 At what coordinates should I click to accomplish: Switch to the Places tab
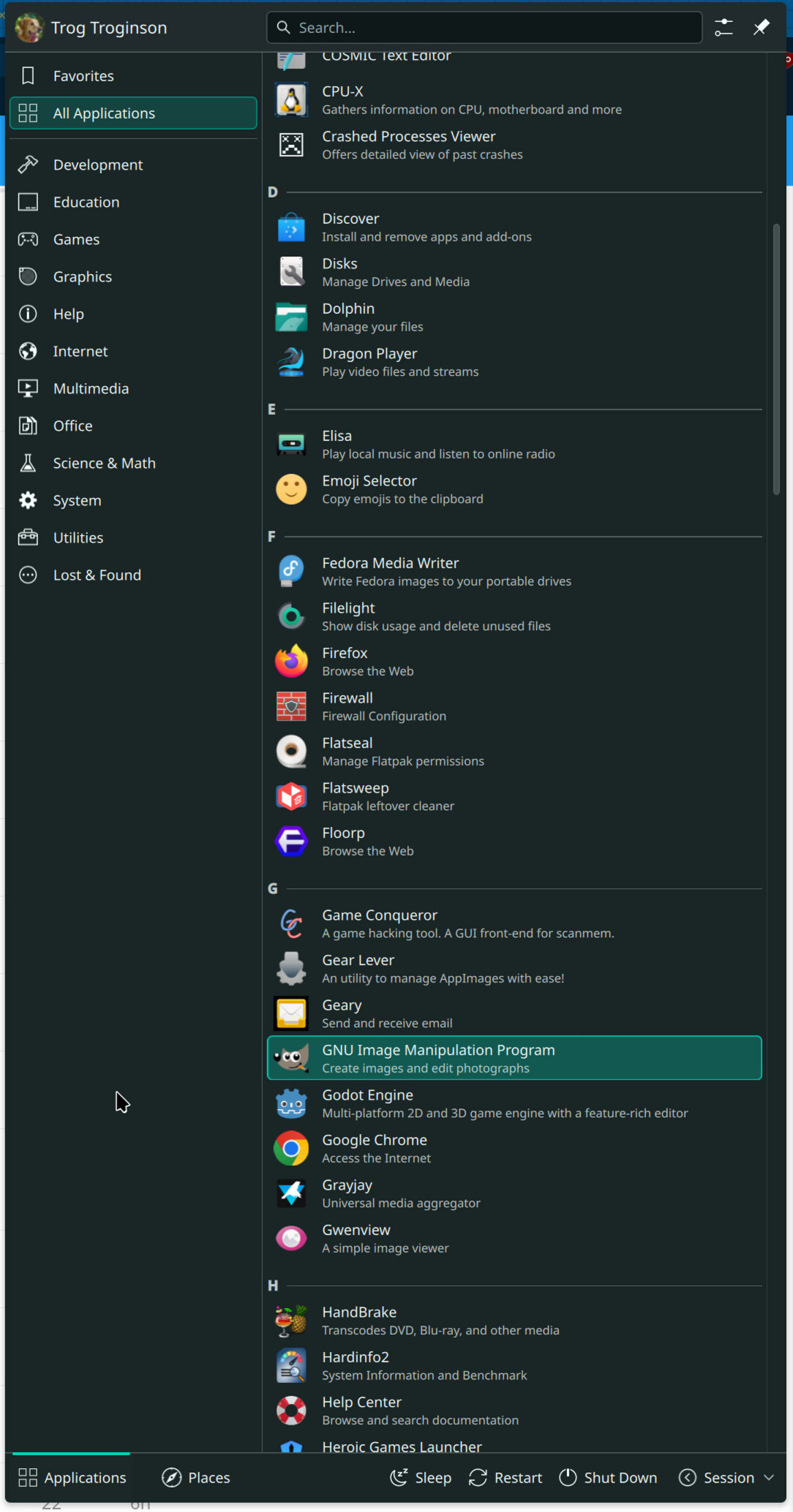tap(196, 1478)
